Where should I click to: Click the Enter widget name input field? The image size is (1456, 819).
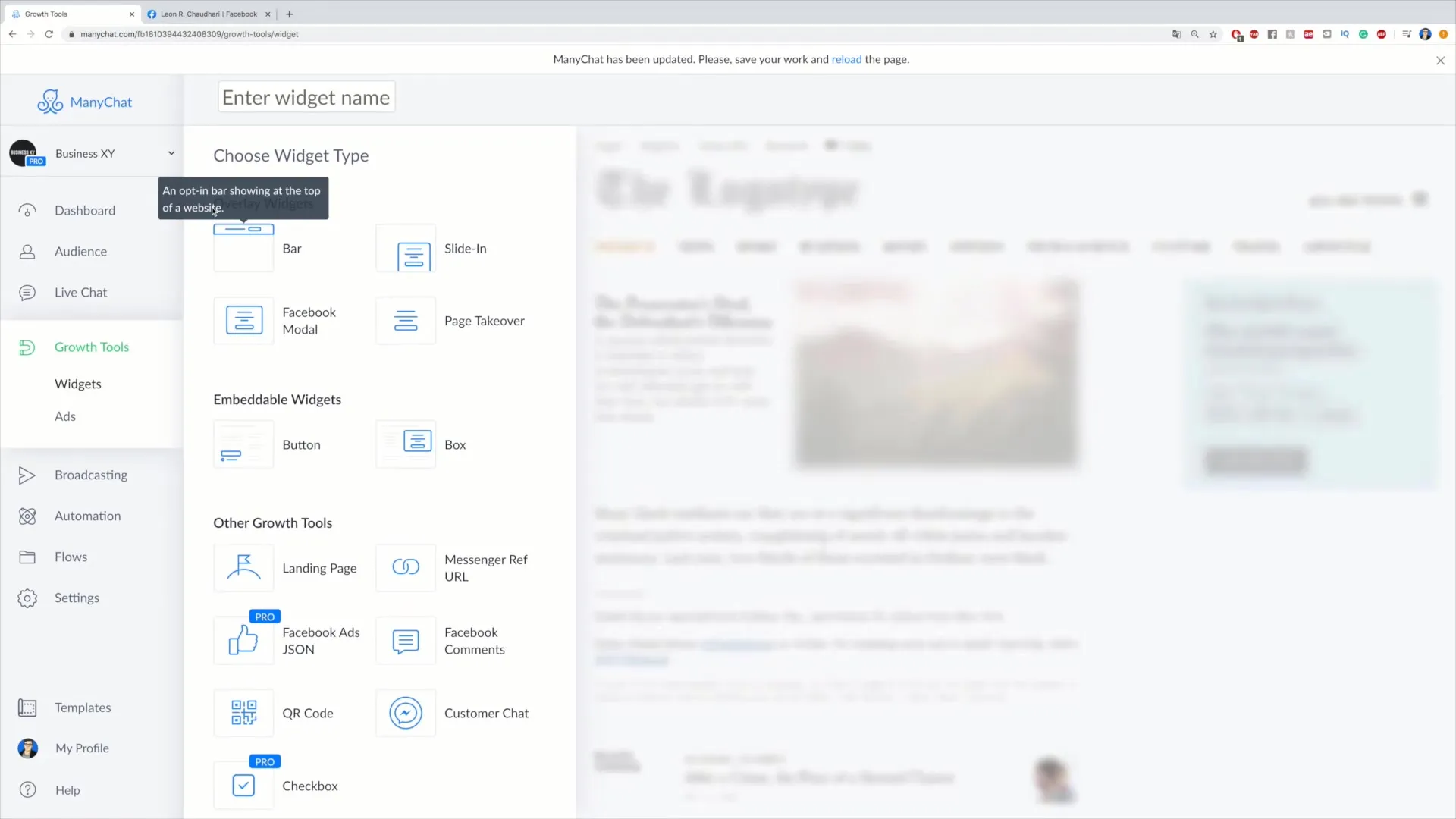pyautogui.click(x=306, y=97)
